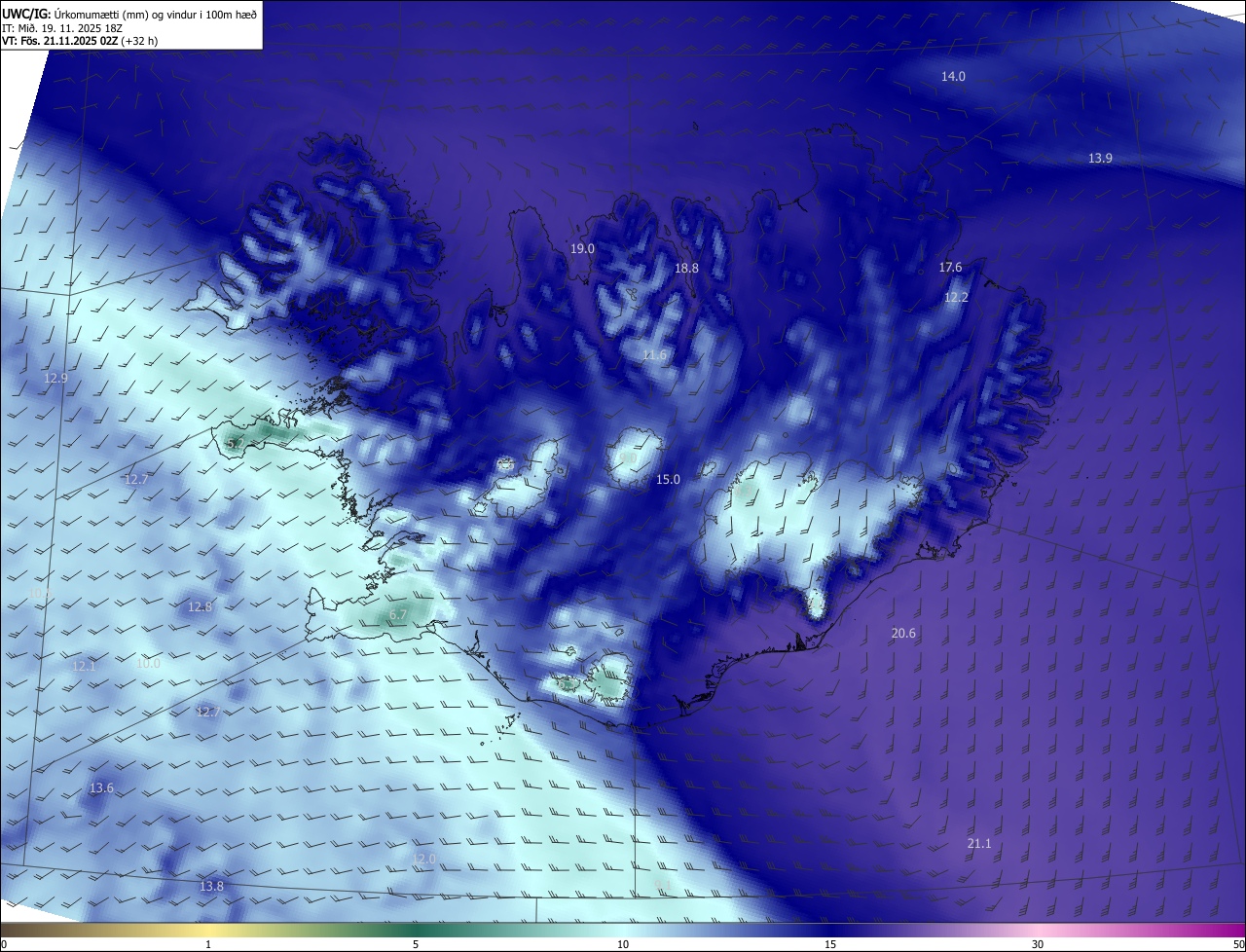Click the color scale tick label 5
Screen dimensions: 1246x952
point(416,944)
